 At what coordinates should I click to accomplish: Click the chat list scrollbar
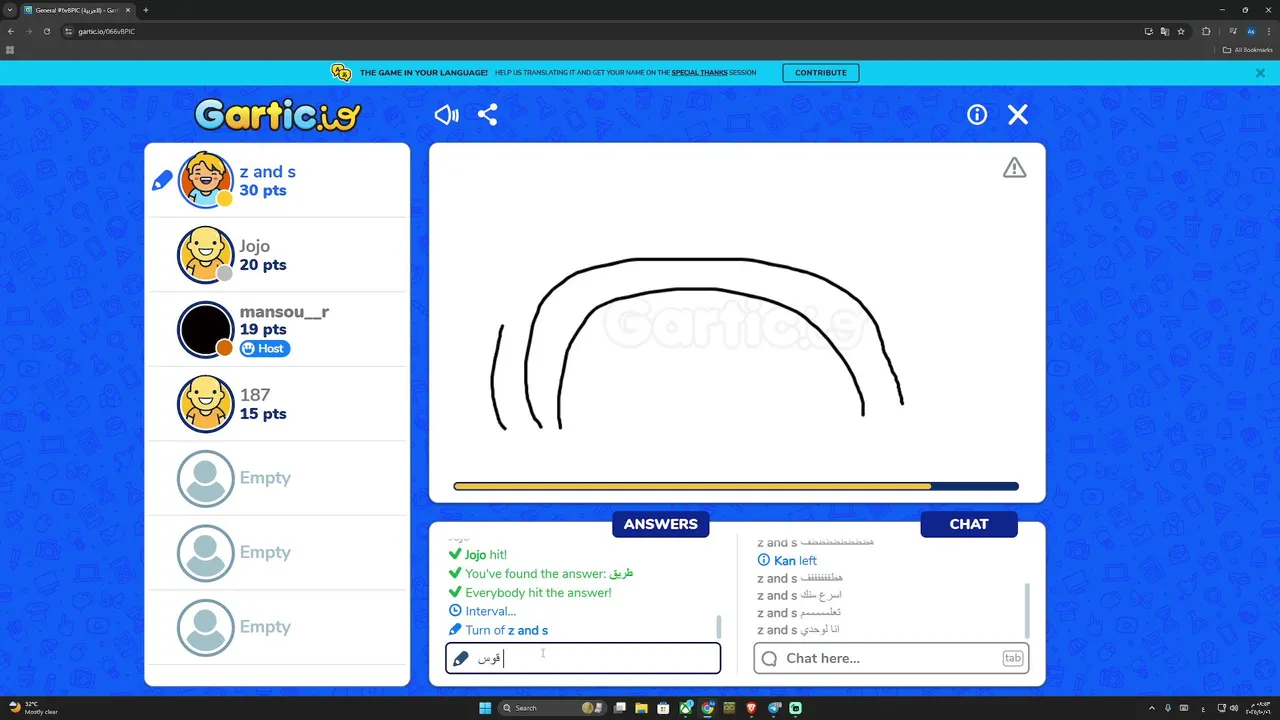[x=1026, y=610]
